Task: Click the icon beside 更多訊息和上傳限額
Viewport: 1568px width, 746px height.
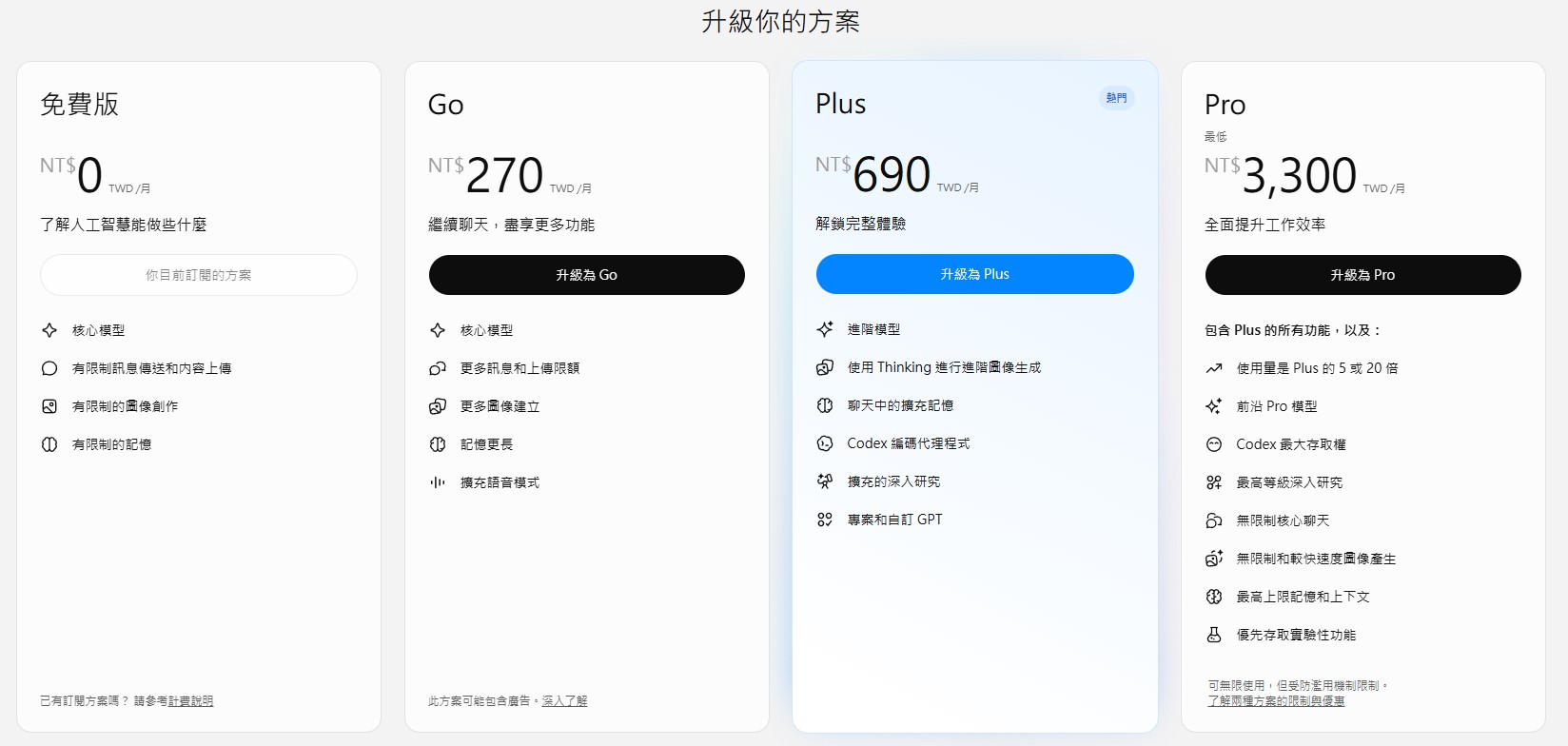Action: point(438,368)
